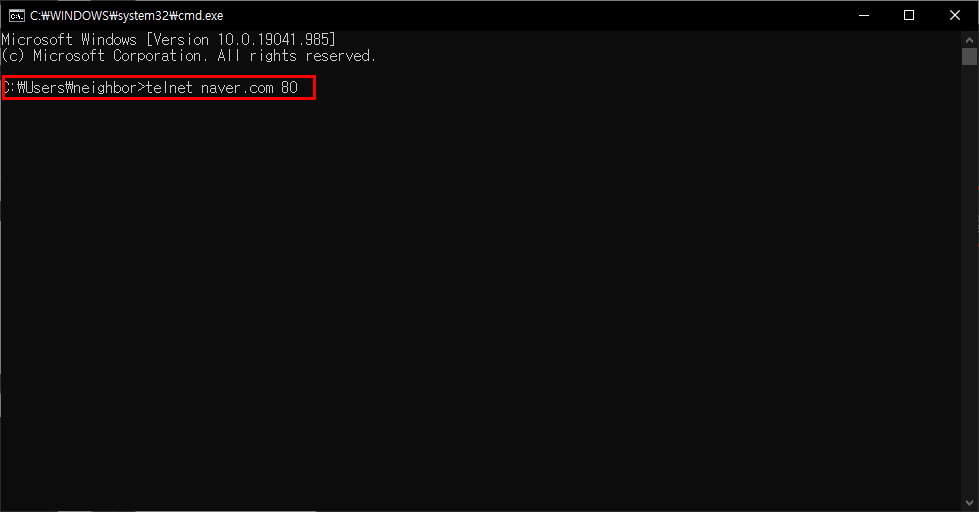Click the word telnet in the command

pos(169,88)
